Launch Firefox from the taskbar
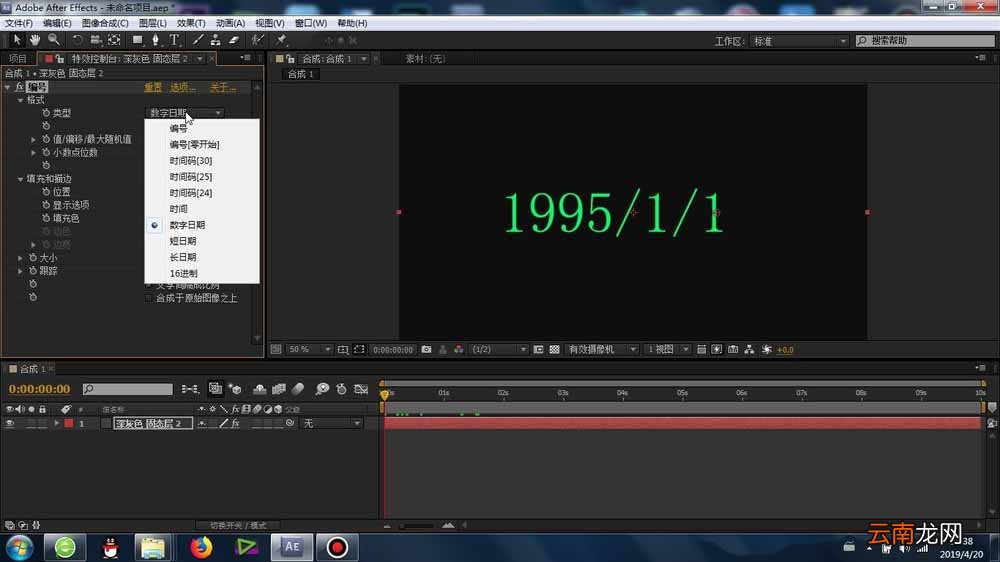Viewport: 1000px width, 562px height. point(201,547)
